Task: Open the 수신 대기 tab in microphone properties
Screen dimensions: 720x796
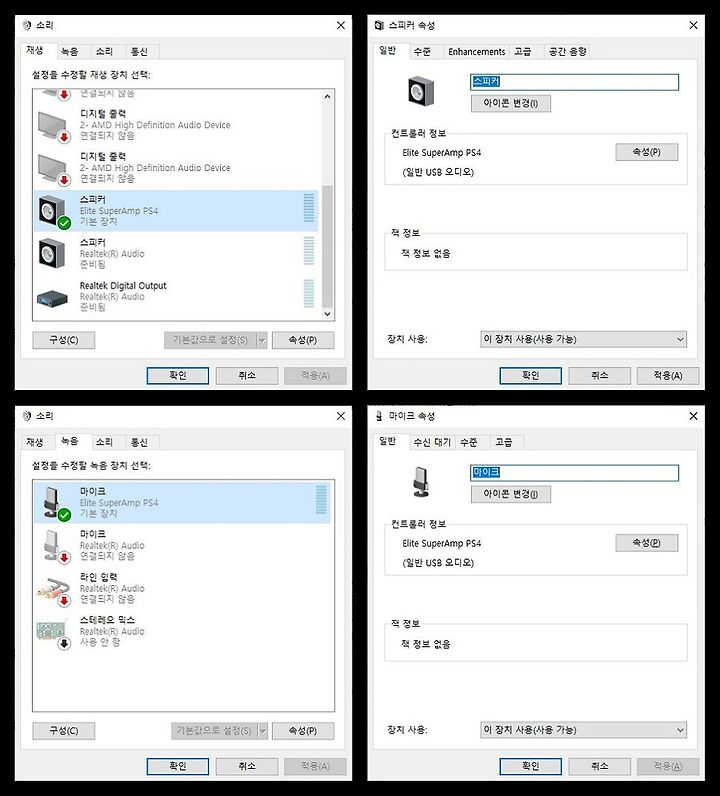Action: [432, 442]
